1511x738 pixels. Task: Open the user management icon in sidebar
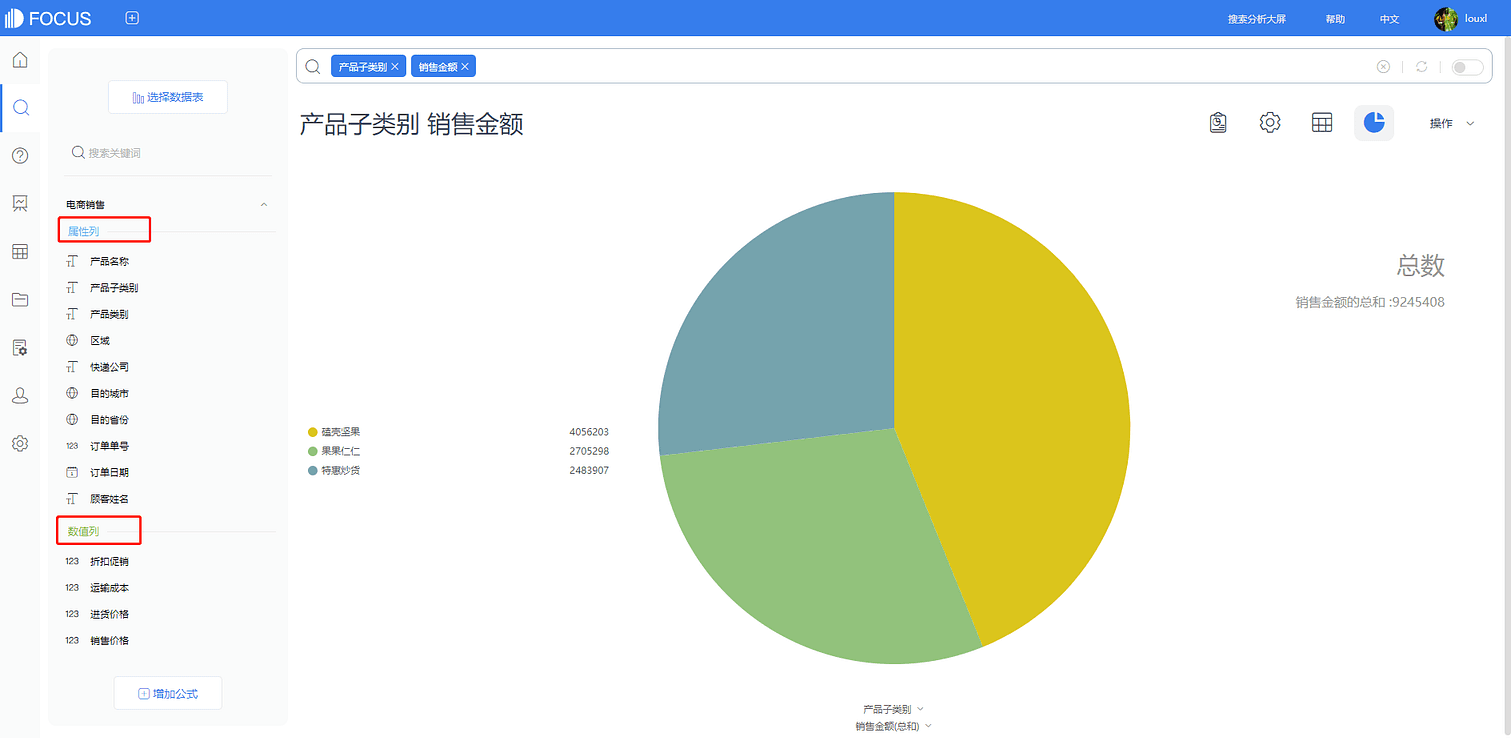(20, 395)
